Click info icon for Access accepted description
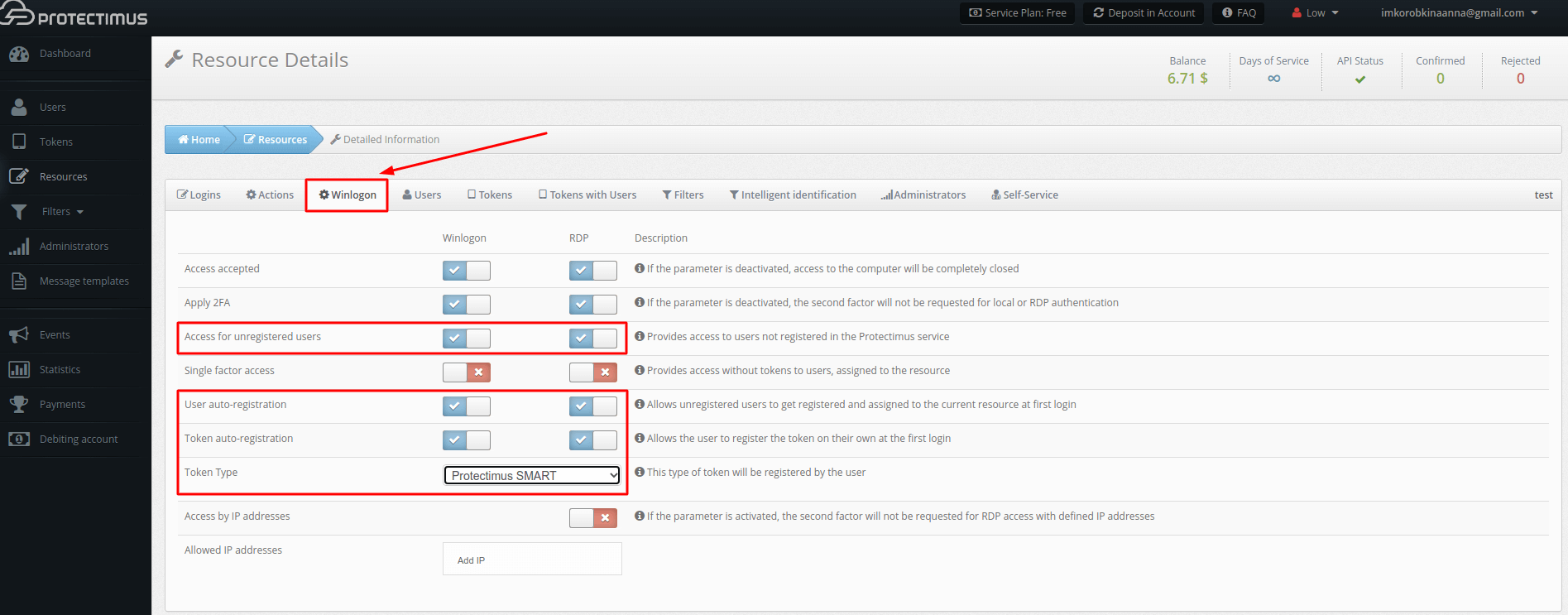The image size is (1568, 615). [x=640, y=268]
